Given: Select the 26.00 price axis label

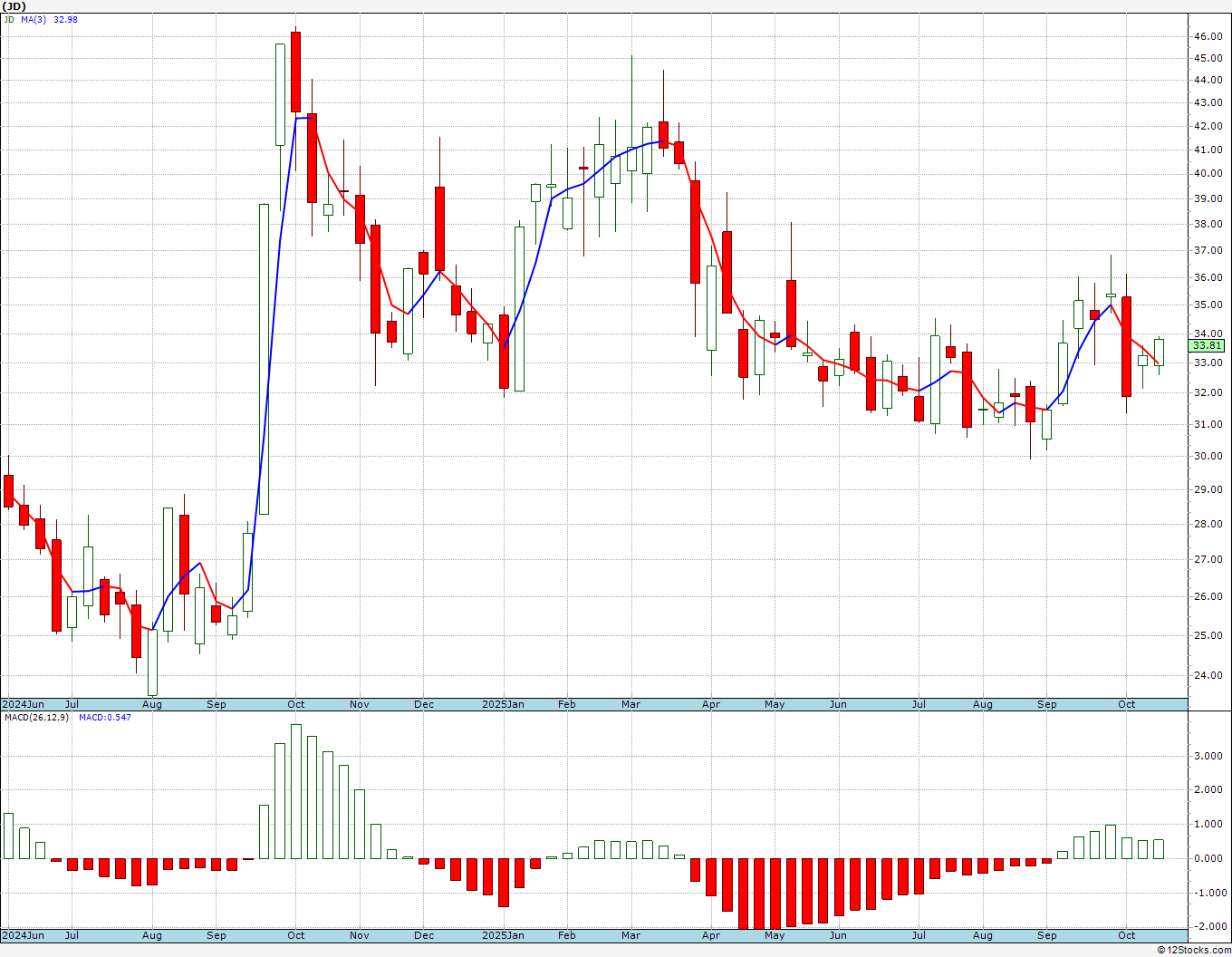Looking at the screenshot, I should [x=1208, y=597].
